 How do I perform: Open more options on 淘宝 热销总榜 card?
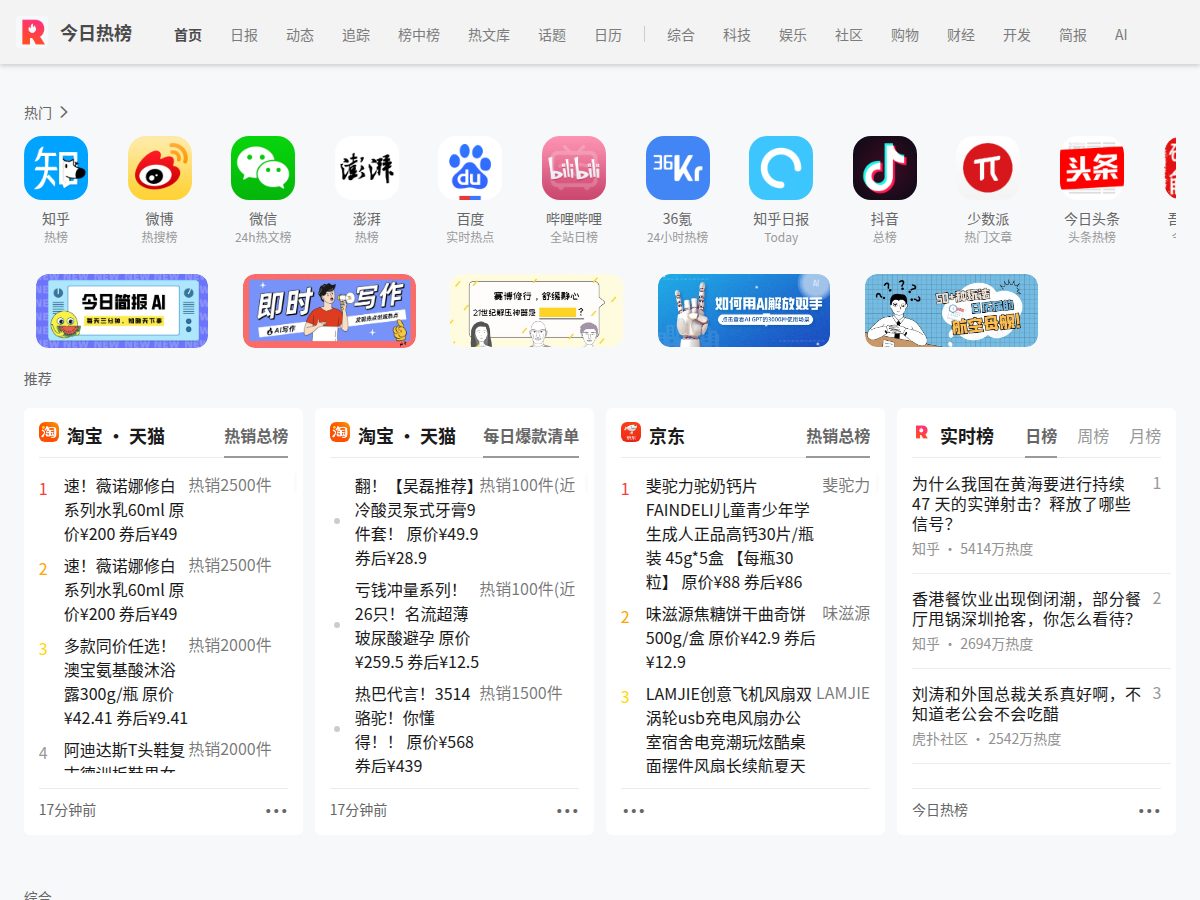point(276,811)
